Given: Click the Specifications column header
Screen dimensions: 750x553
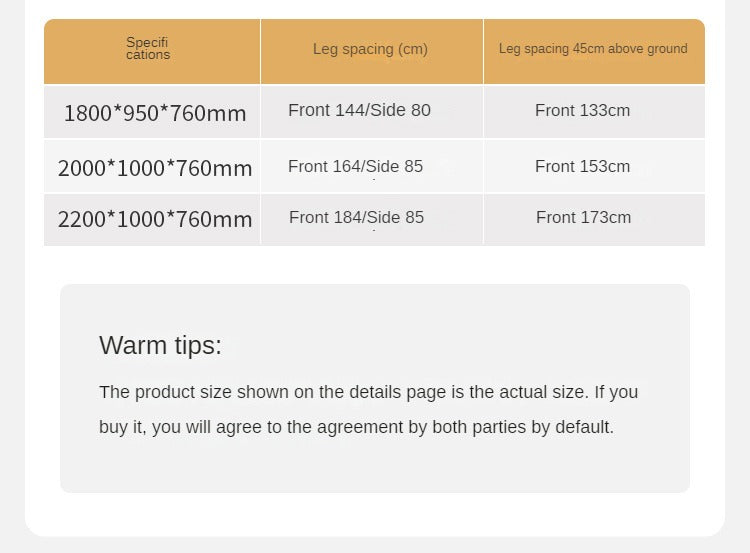Looking at the screenshot, I should (152, 51).
